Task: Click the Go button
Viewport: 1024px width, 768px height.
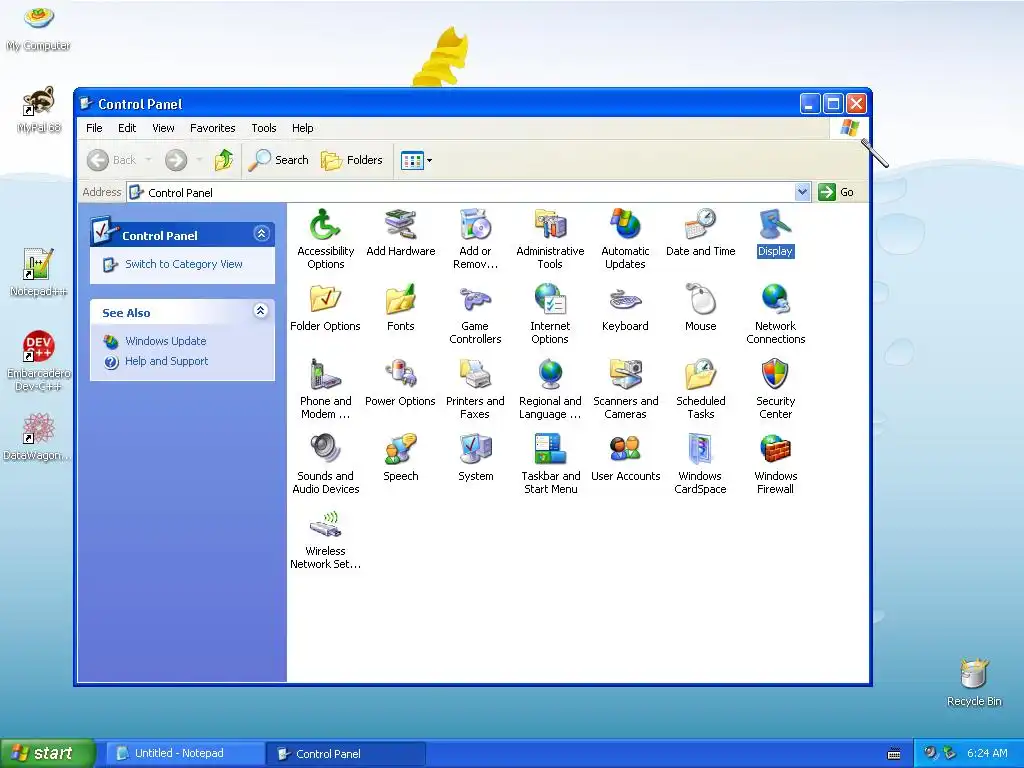Action: [837, 192]
